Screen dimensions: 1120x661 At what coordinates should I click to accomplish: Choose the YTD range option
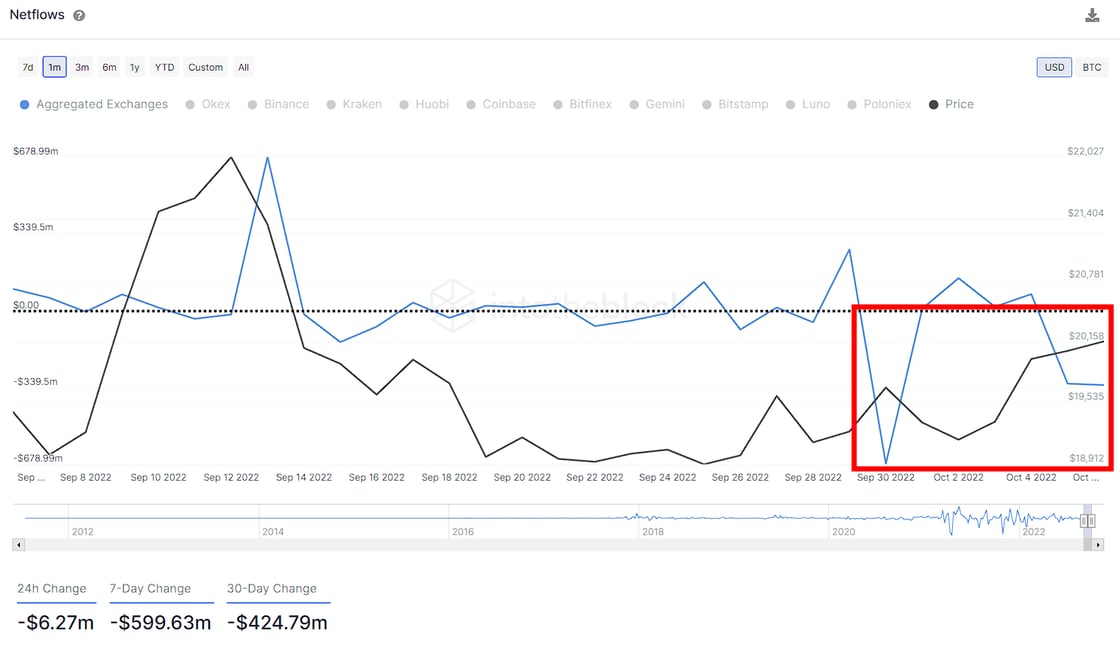coord(164,67)
